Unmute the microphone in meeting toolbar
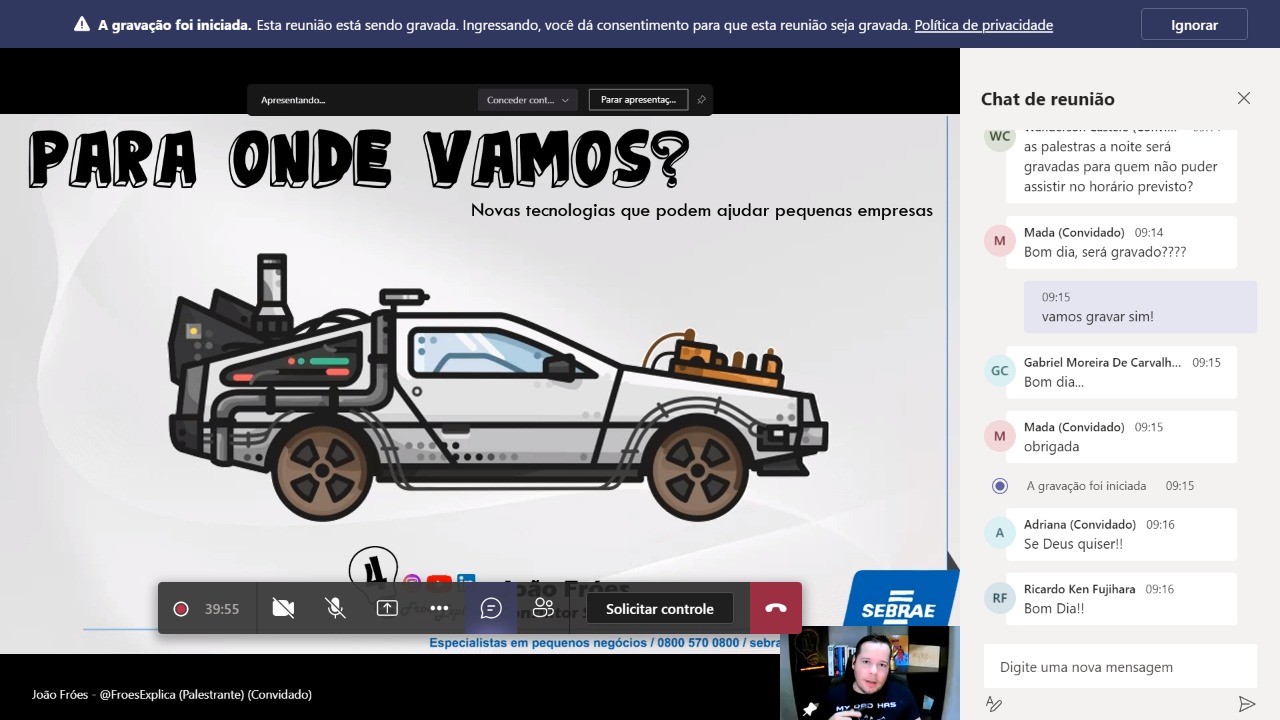 click(x=335, y=608)
